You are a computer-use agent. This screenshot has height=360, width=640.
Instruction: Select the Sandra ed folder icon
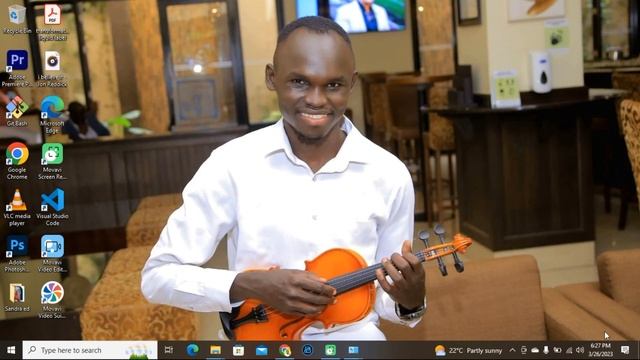click(x=17, y=297)
